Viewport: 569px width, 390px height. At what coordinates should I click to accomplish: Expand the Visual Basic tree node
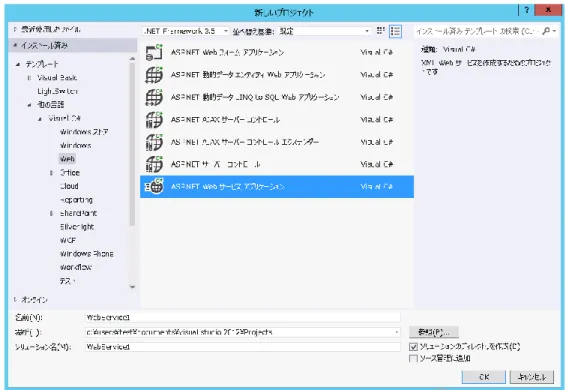[x=29, y=78]
